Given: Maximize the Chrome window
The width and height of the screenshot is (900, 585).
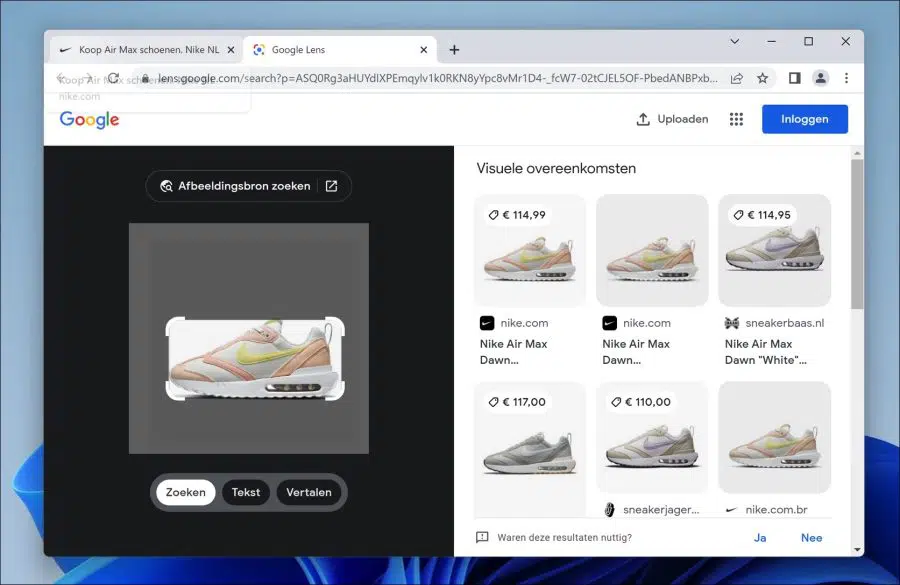Looking at the screenshot, I should tap(808, 41).
